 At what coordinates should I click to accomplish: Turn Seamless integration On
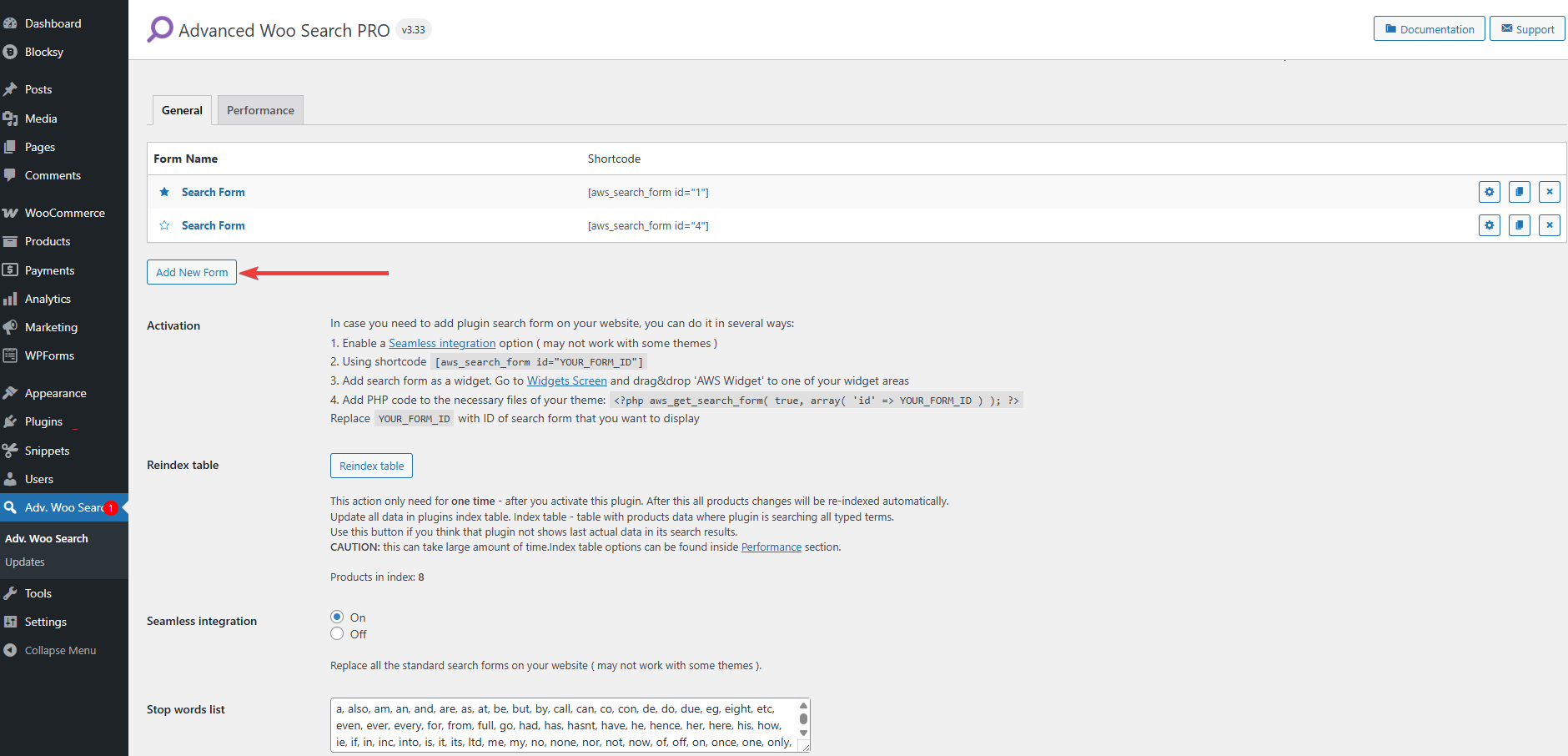337,617
